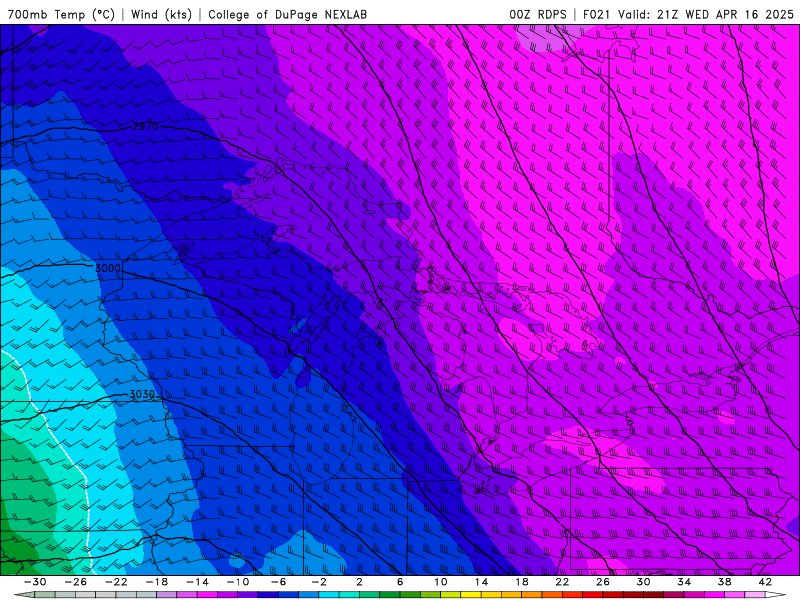This screenshot has width=800, height=600.
Task: Click the −18 colorbar scale label
Action: coord(157,582)
